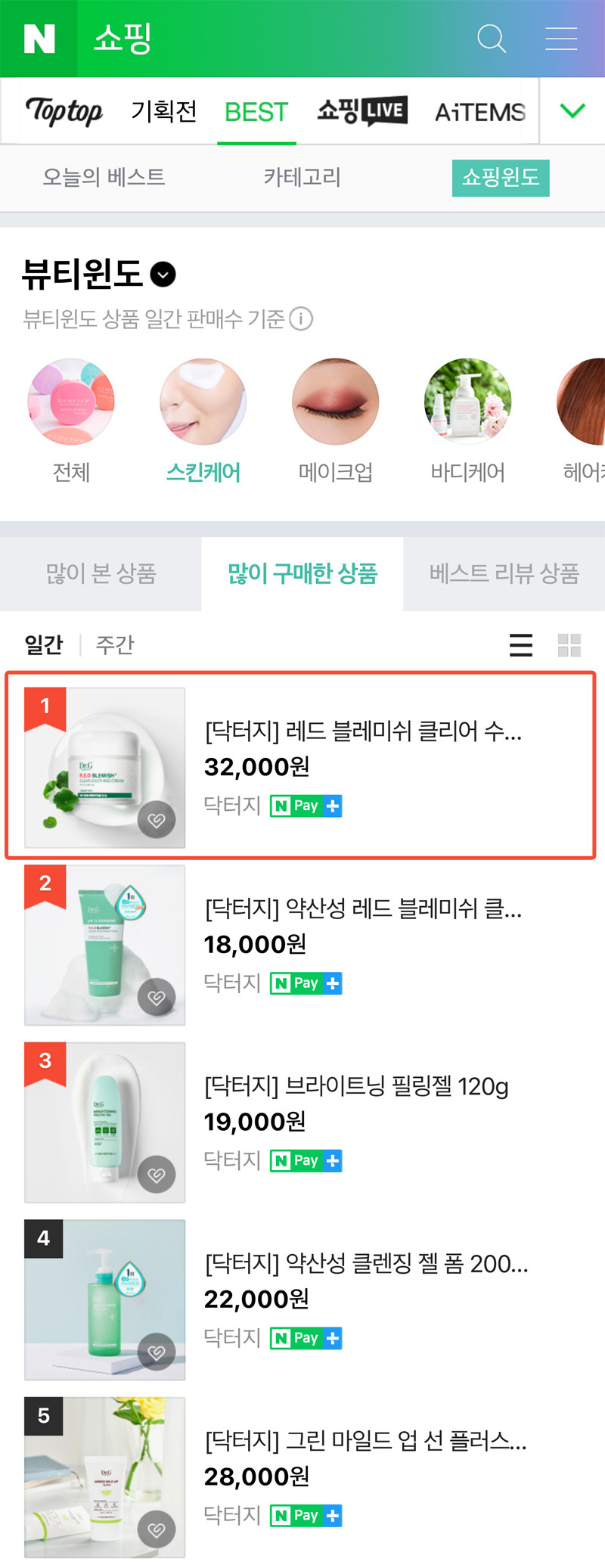Viewport: 605px width, 1568px height.
Task: Switch to list view icon
Action: point(521,645)
